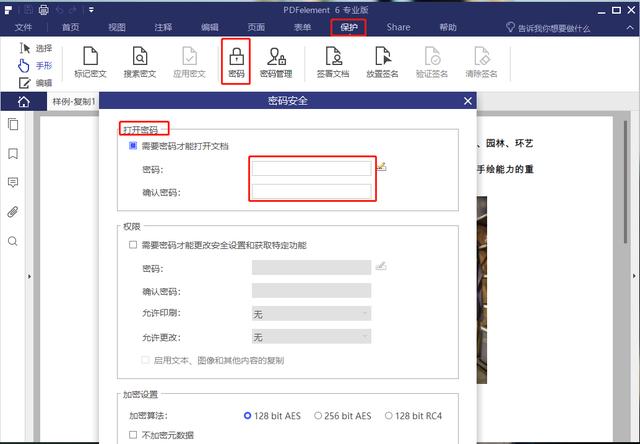Click the redo arrow in title bar
This screenshot has width=640, height=444.
(73, 10)
